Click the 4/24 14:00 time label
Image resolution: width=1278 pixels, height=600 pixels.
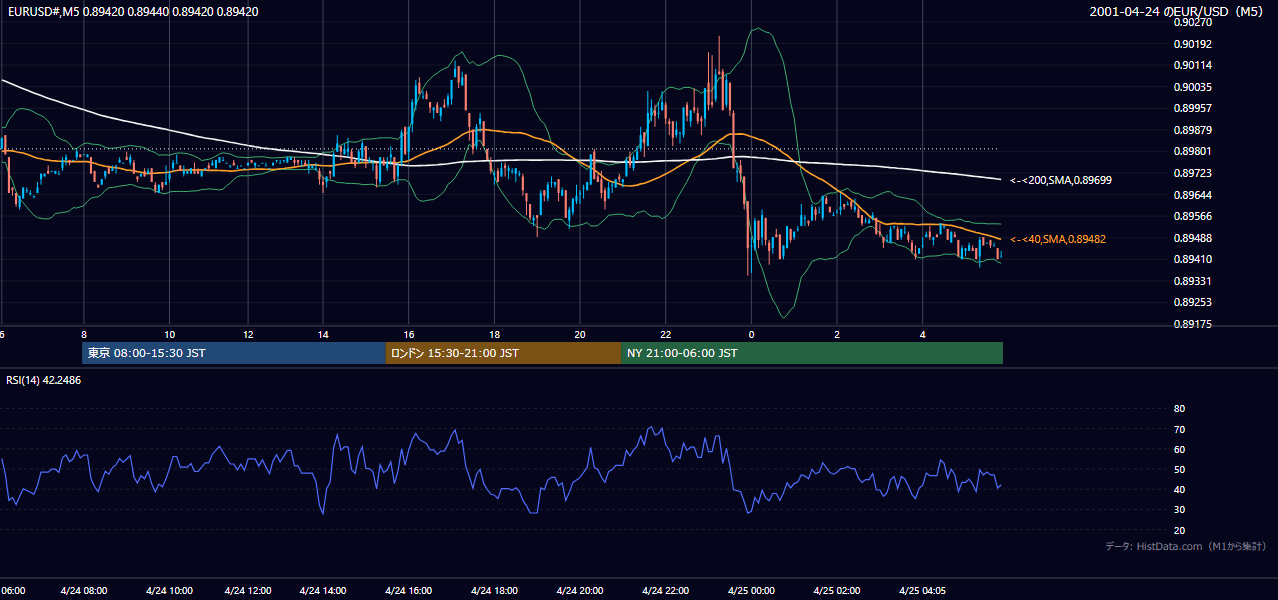(x=324, y=591)
